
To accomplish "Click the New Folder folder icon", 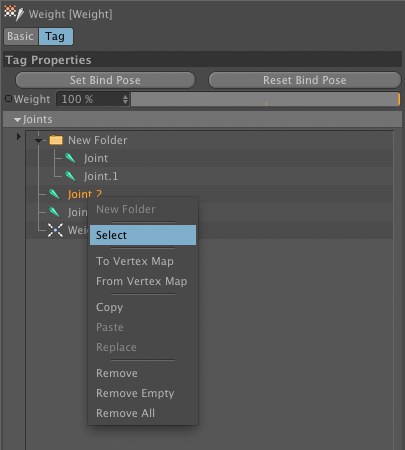I will click(x=56, y=140).
